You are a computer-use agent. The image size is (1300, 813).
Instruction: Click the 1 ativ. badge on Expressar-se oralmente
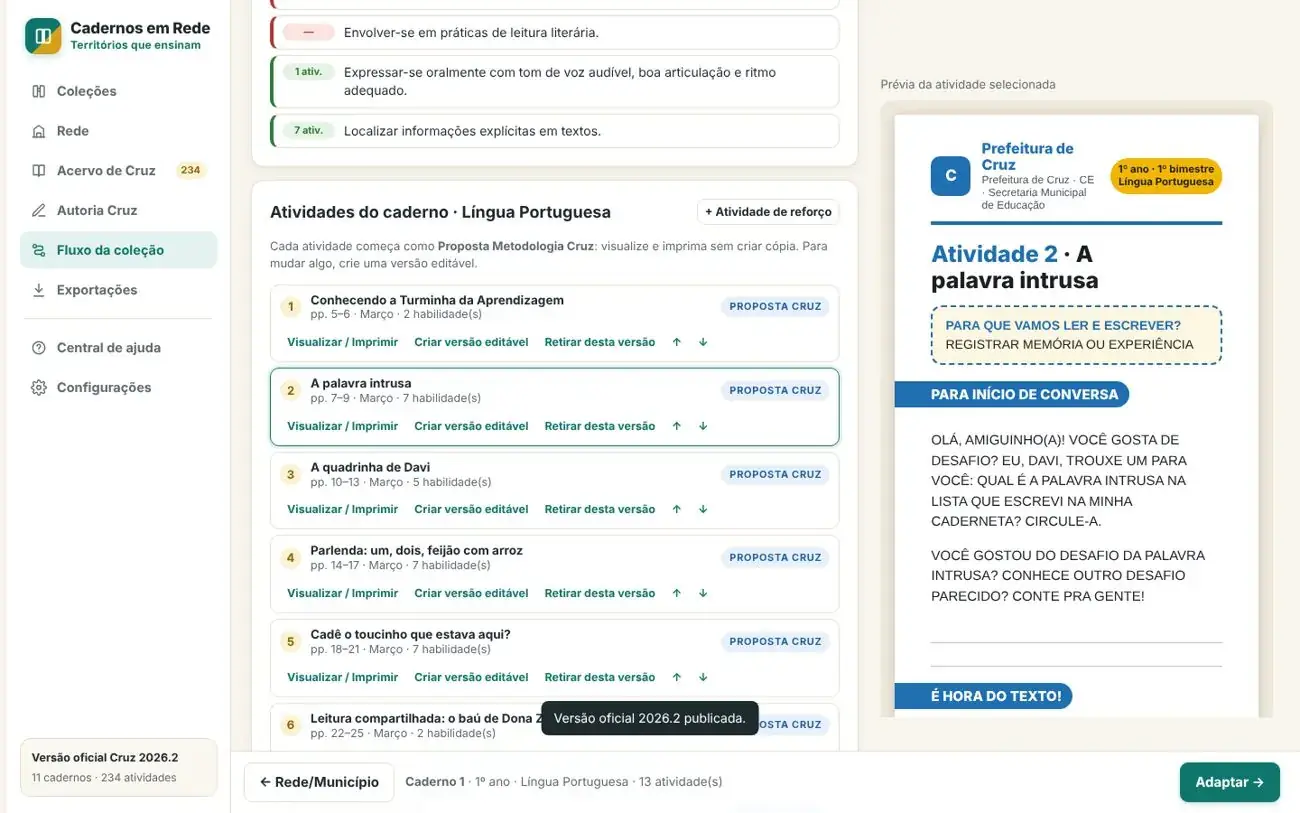(307, 72)
